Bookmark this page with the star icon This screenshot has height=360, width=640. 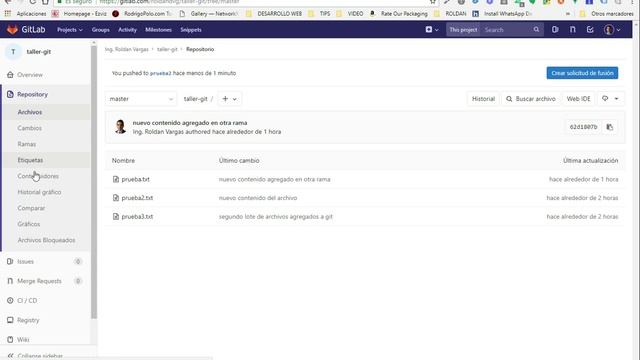433,2
